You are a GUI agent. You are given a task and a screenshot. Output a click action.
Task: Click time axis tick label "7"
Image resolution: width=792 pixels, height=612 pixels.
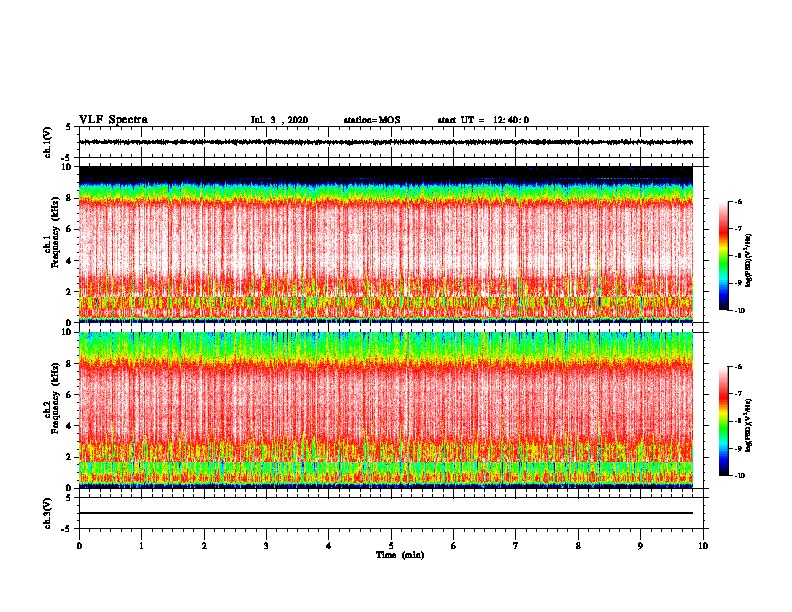click(x=516, y=546)
